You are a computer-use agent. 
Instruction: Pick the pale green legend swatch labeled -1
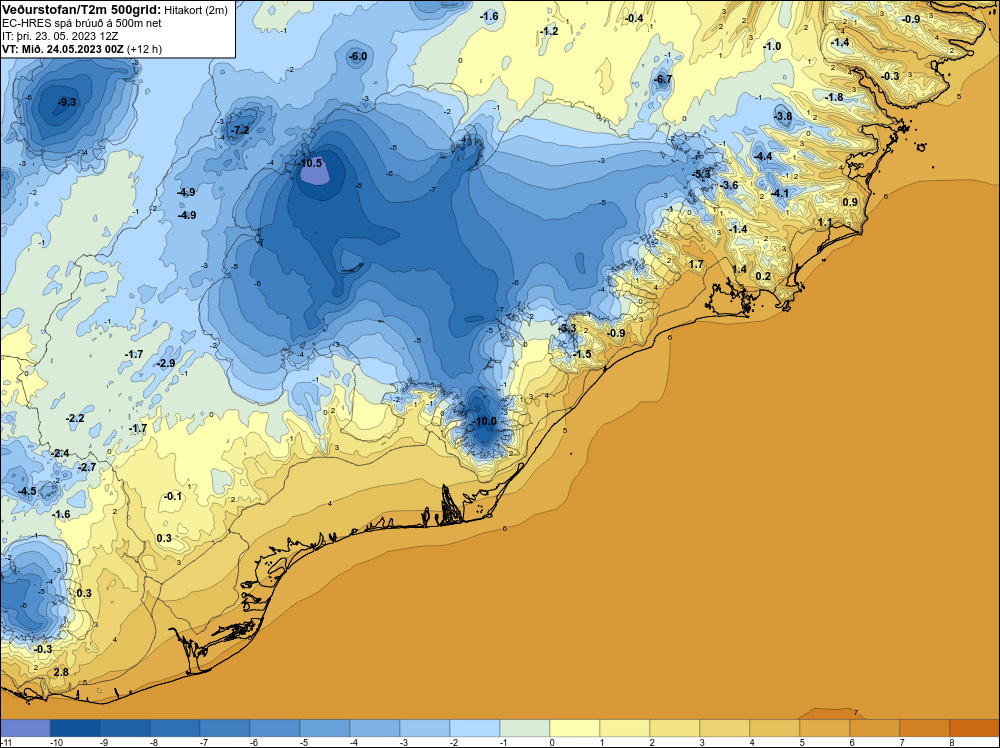[525, 728]
